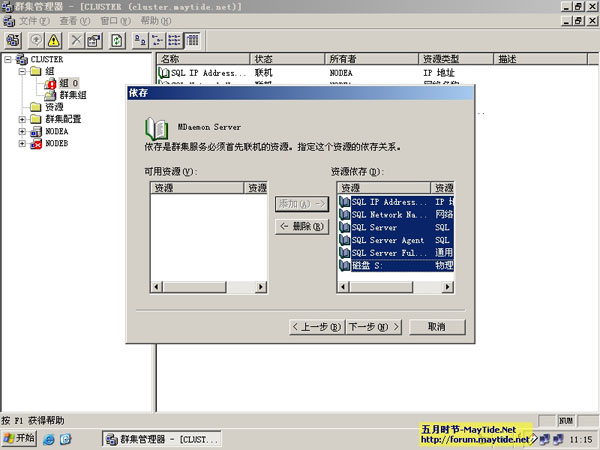Expand the NODEA tree node

pos(22,131)
